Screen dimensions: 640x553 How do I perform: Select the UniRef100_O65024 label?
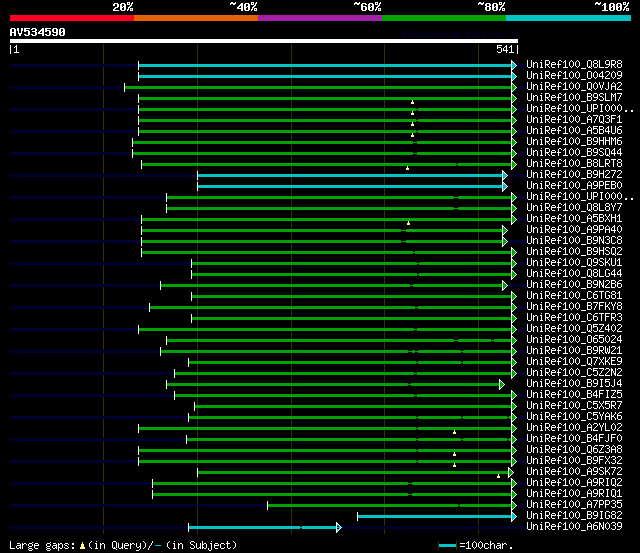574,340
